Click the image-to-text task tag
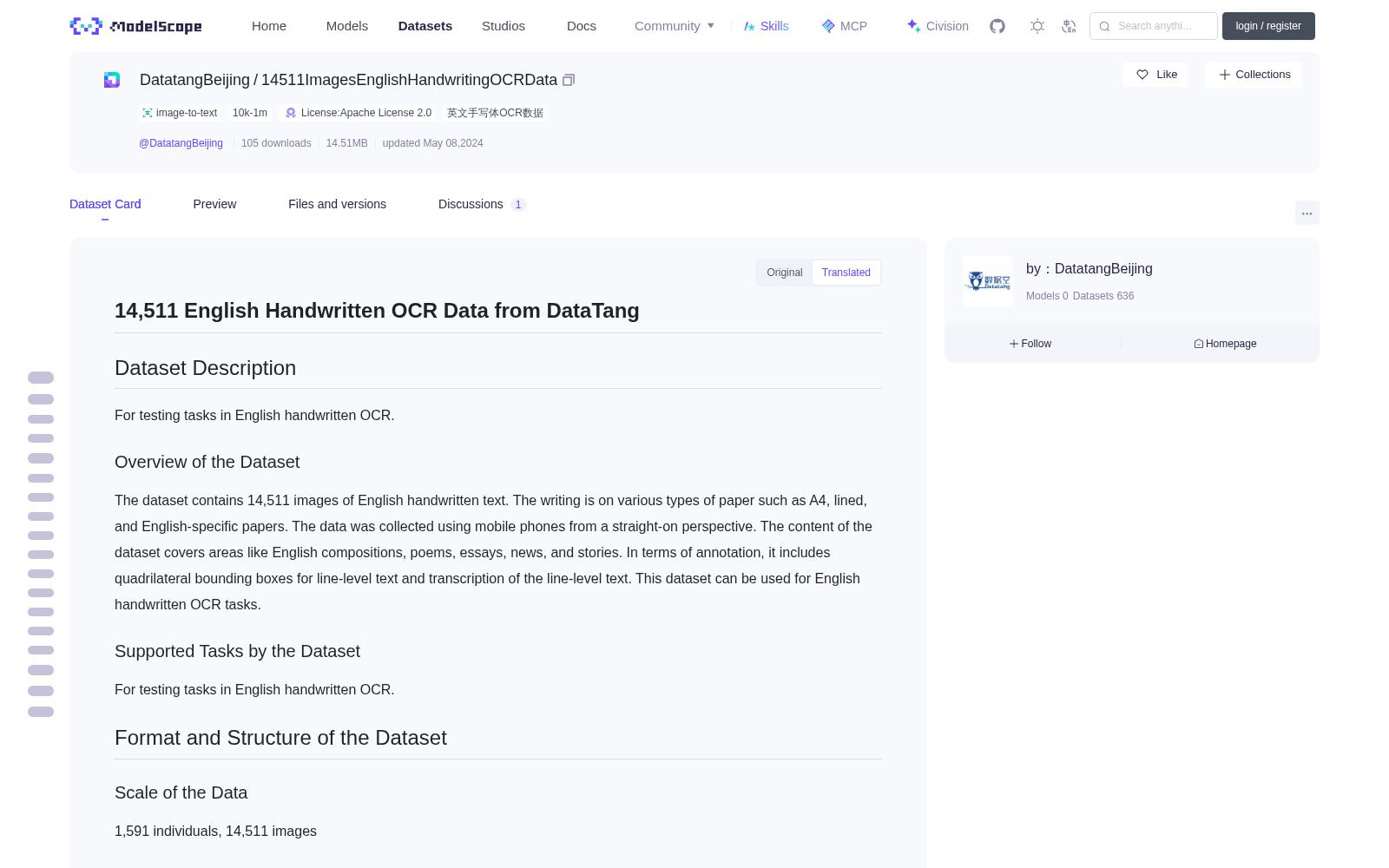Screen dimensions: 1389x868 point(180,113)
